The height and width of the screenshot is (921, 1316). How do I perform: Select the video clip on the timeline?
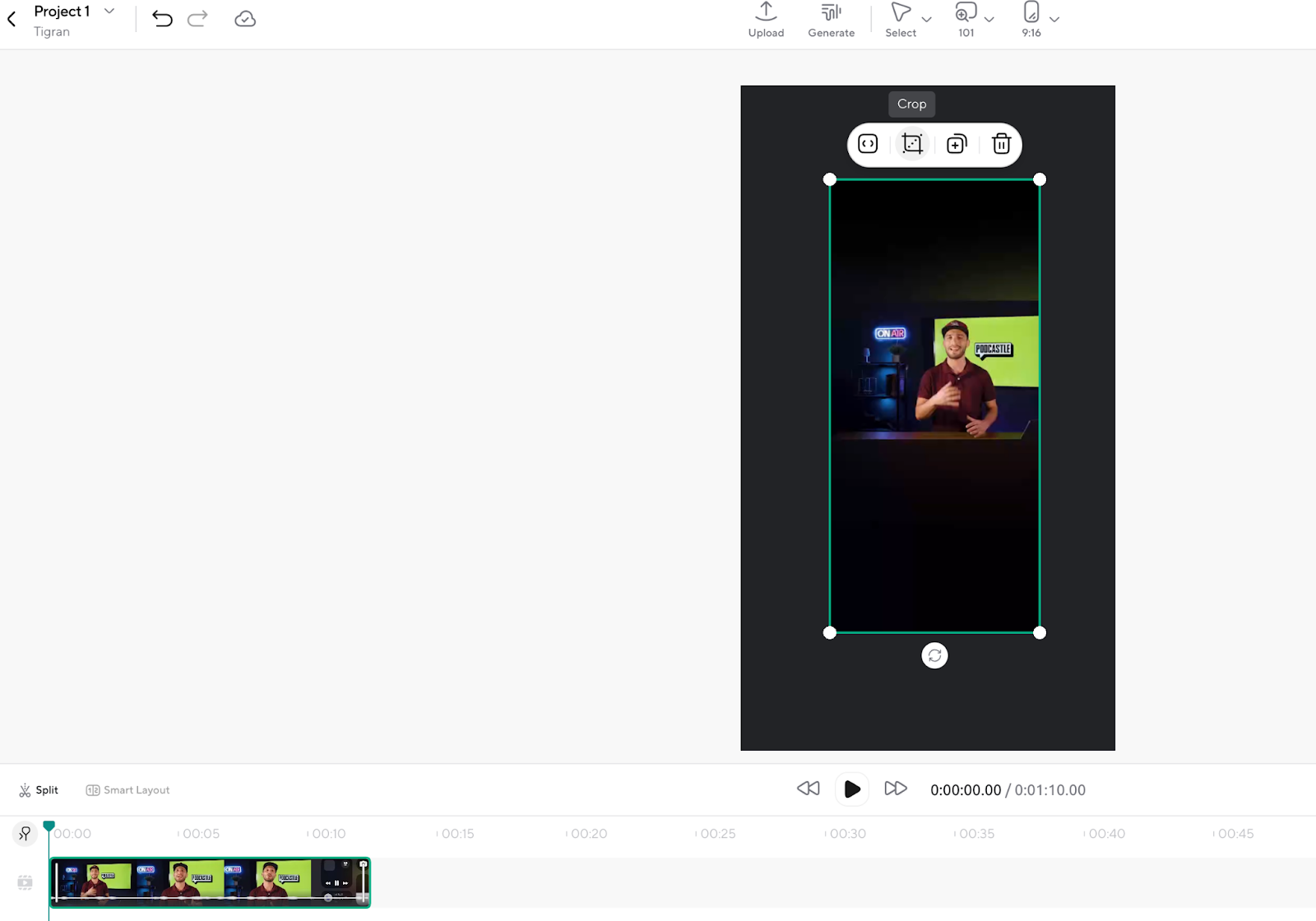click(x=210, y=882)
